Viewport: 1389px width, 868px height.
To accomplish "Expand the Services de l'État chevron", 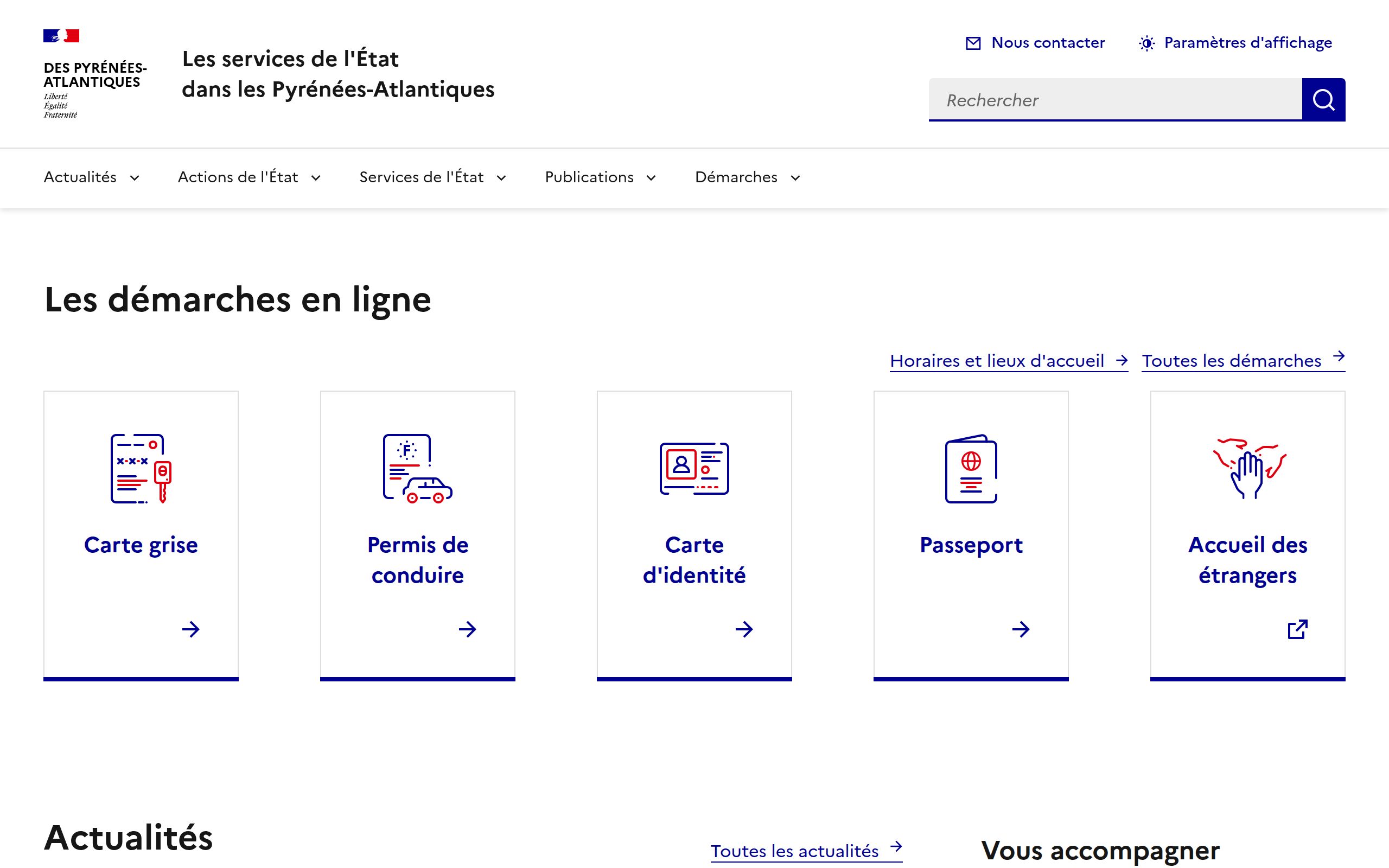I will click(x=501, y=178).
